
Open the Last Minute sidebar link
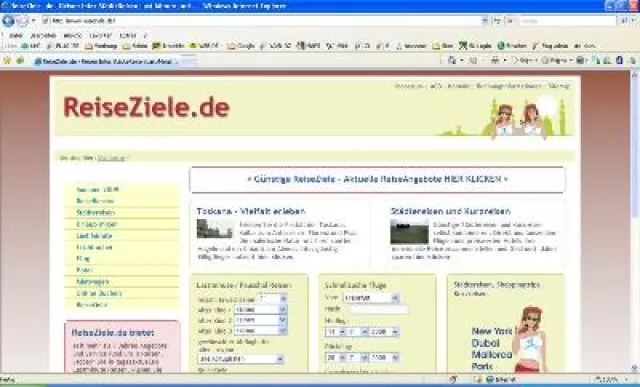94,236
